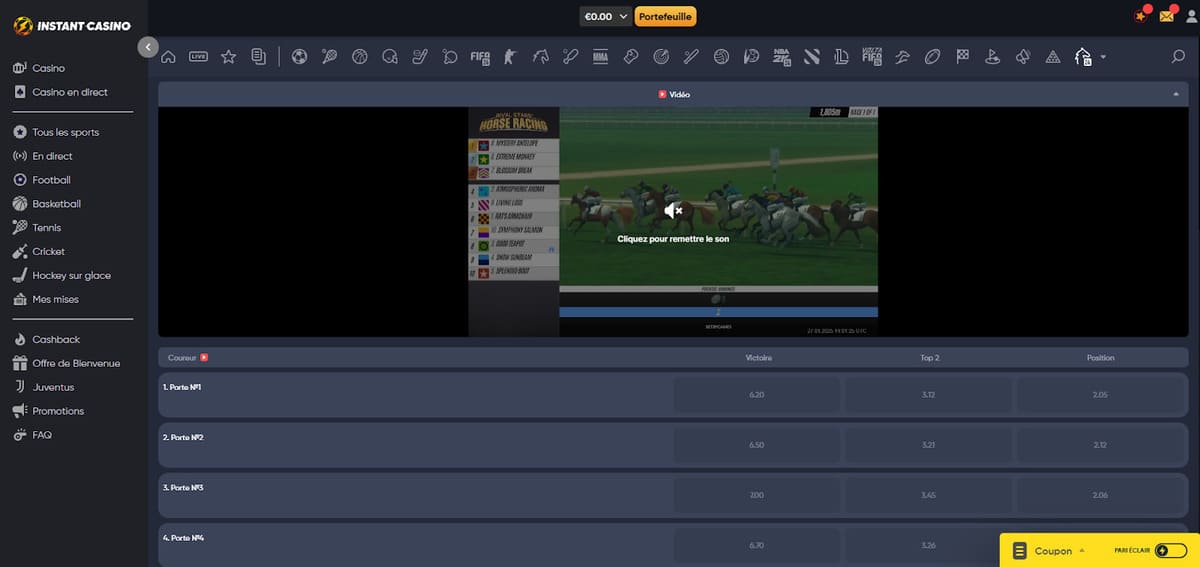The image size is (1200, 567).
Task: Open favorites star icon in sports bar
Action: (228, 57)
